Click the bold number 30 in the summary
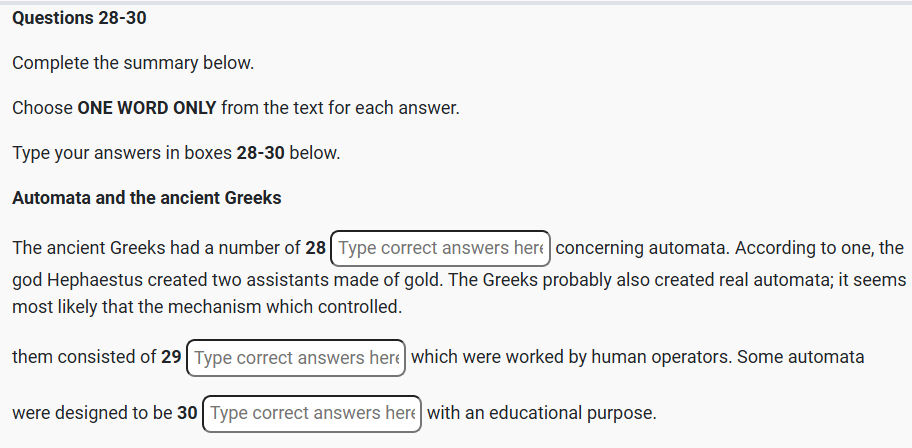Screen dimensions: 912x448 pos(187,413)
